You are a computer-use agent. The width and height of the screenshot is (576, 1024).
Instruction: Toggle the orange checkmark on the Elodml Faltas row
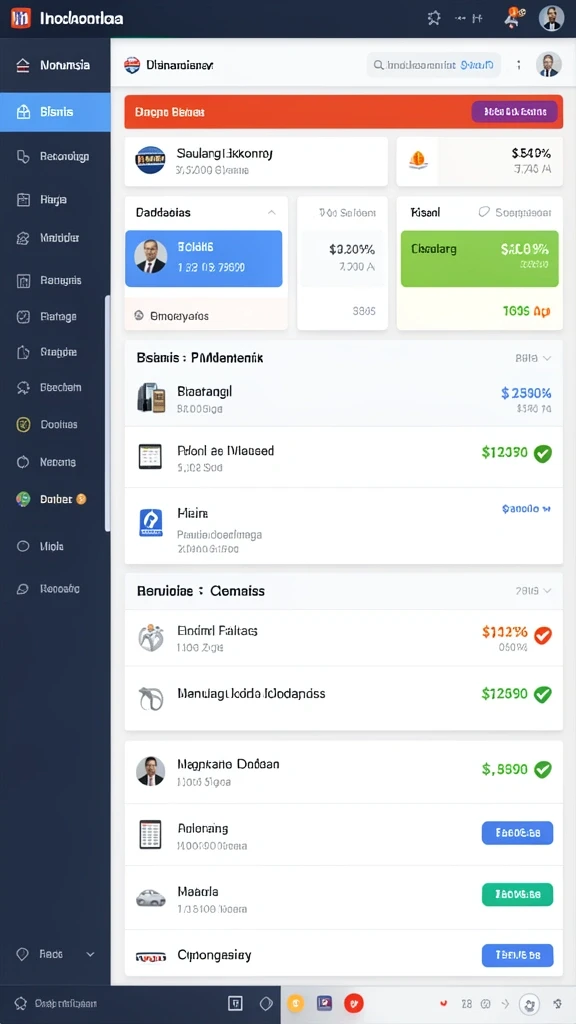[x=543, y=635]
